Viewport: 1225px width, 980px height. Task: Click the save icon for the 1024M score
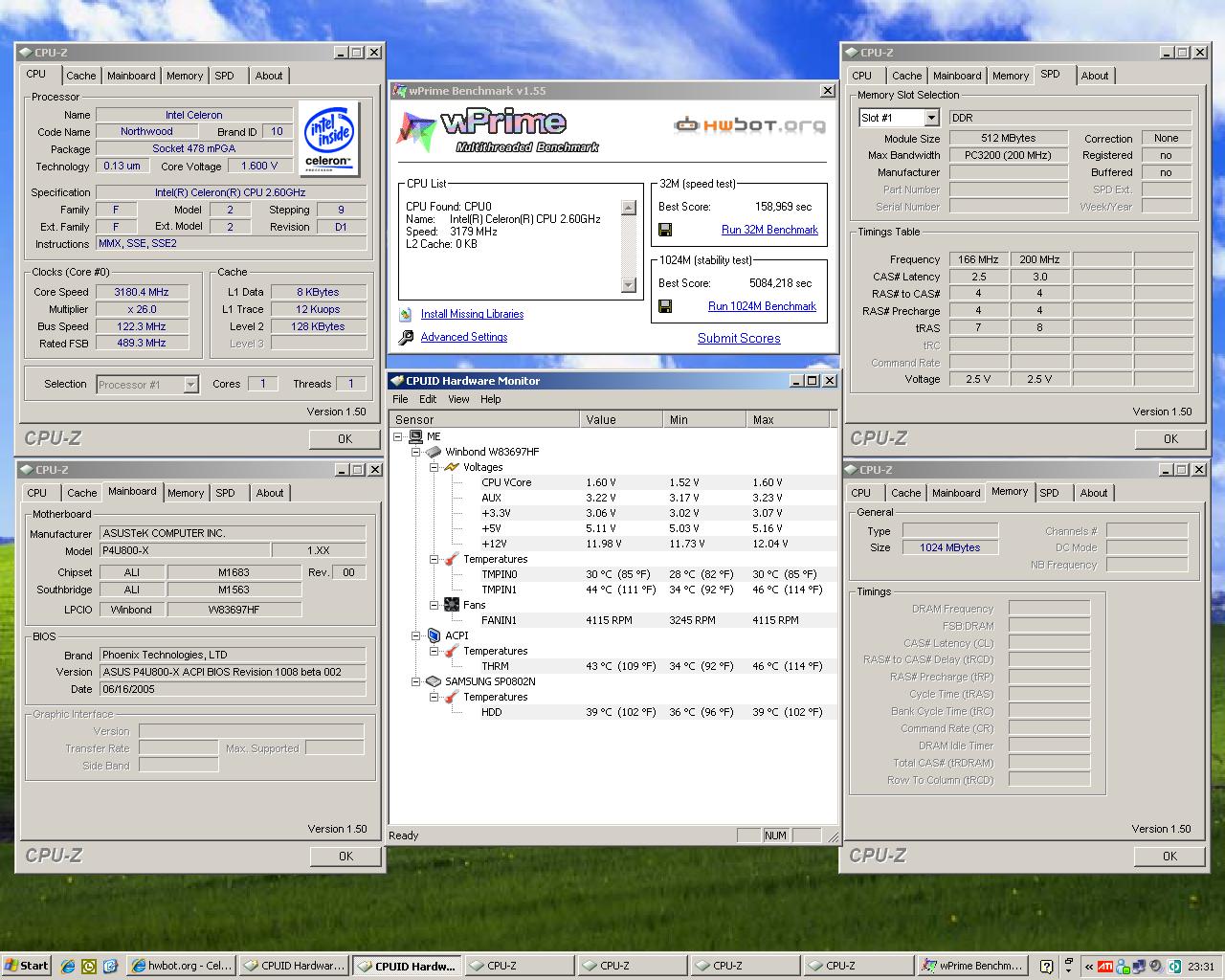665,306
